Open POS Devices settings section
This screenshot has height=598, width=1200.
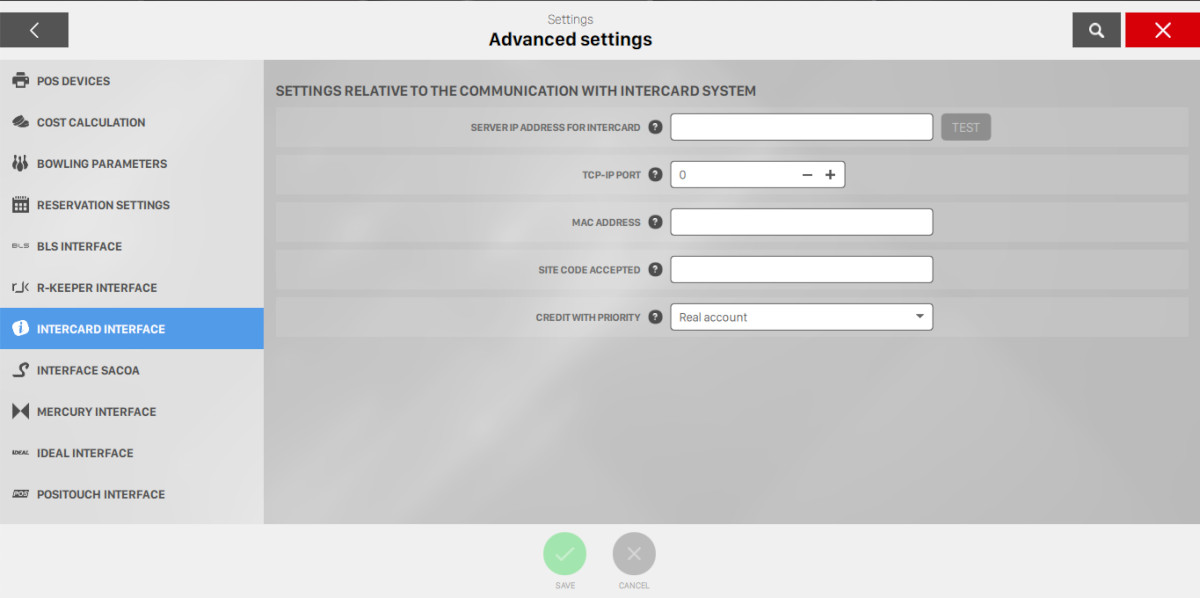pyautogui.click(x=73, y=81)
